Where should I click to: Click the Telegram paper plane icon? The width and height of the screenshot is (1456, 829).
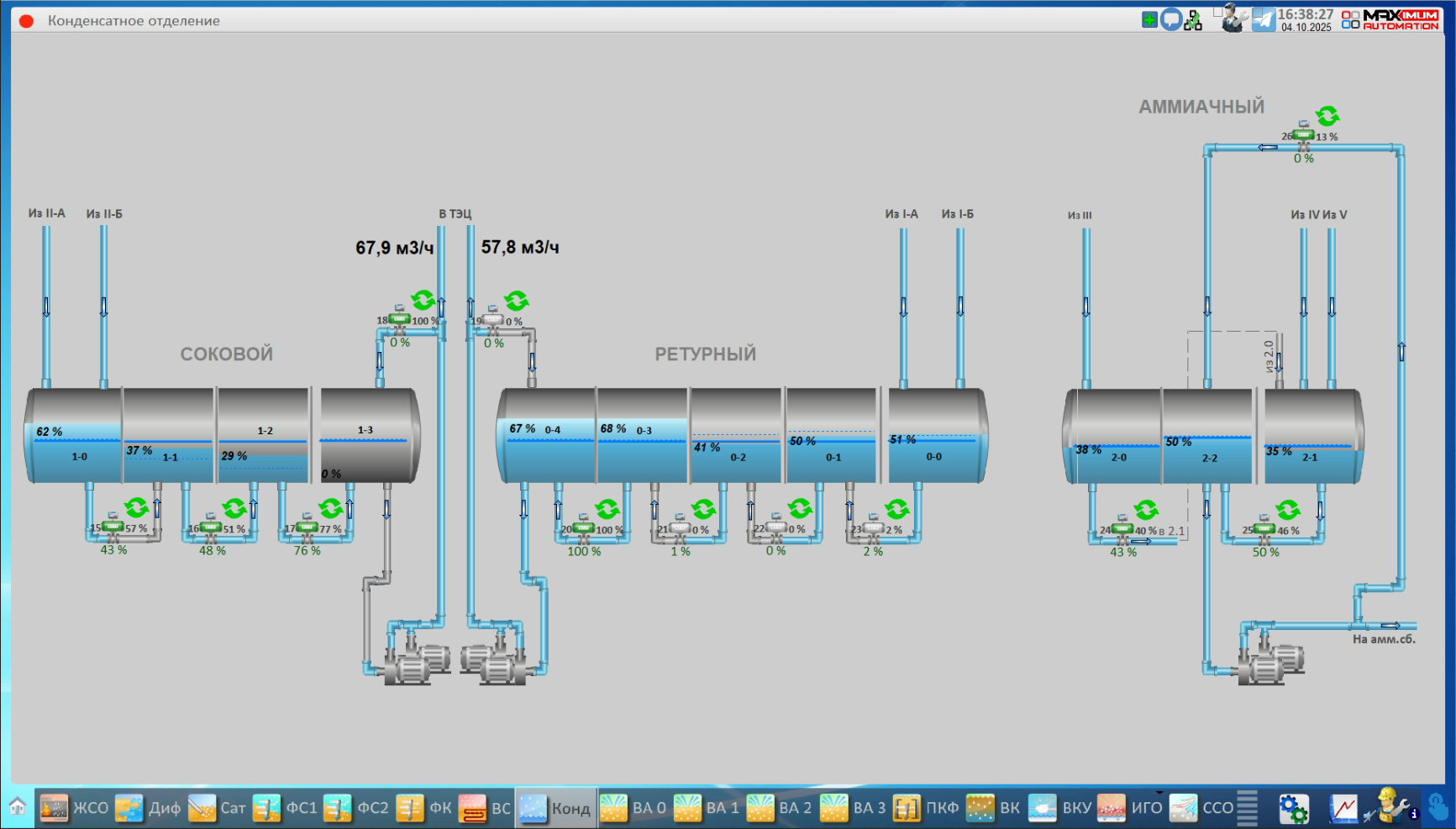(x=1264, y=20)
